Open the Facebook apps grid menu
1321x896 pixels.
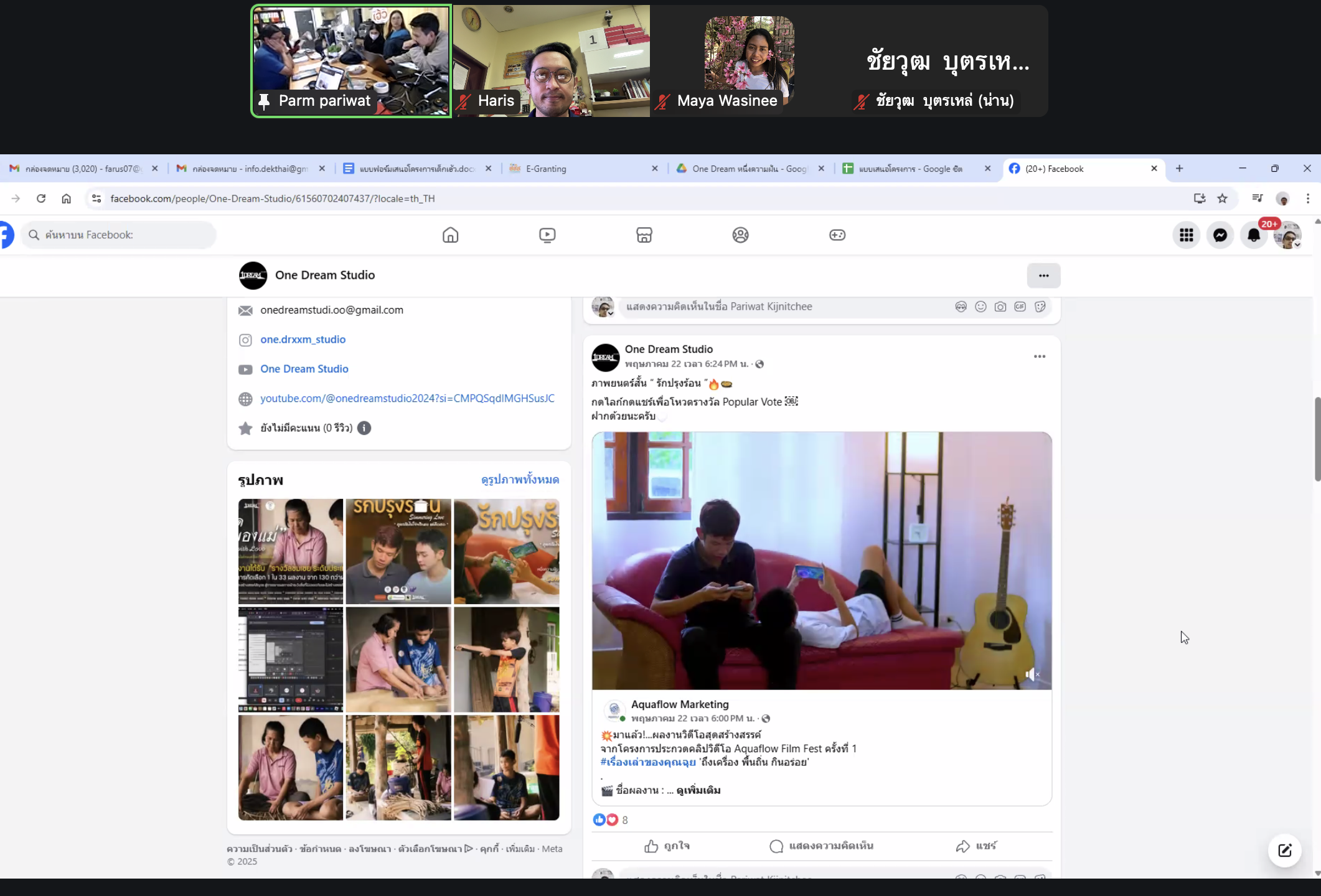[1187, 235]
